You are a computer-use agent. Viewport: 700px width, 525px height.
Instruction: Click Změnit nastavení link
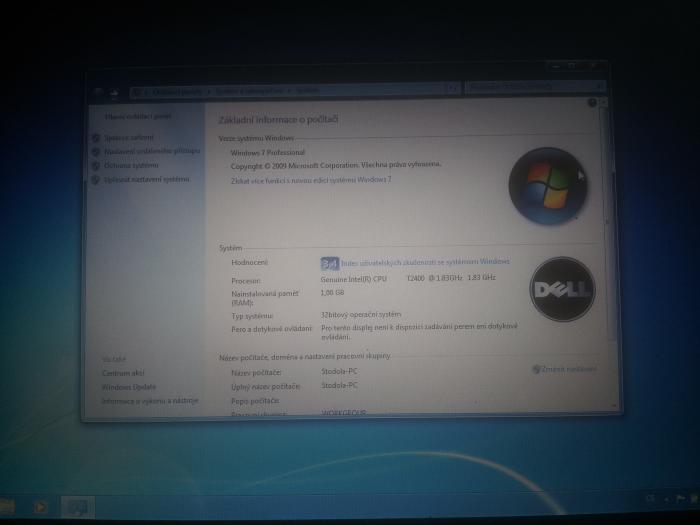pyautogui.click(x=568, y=369)
